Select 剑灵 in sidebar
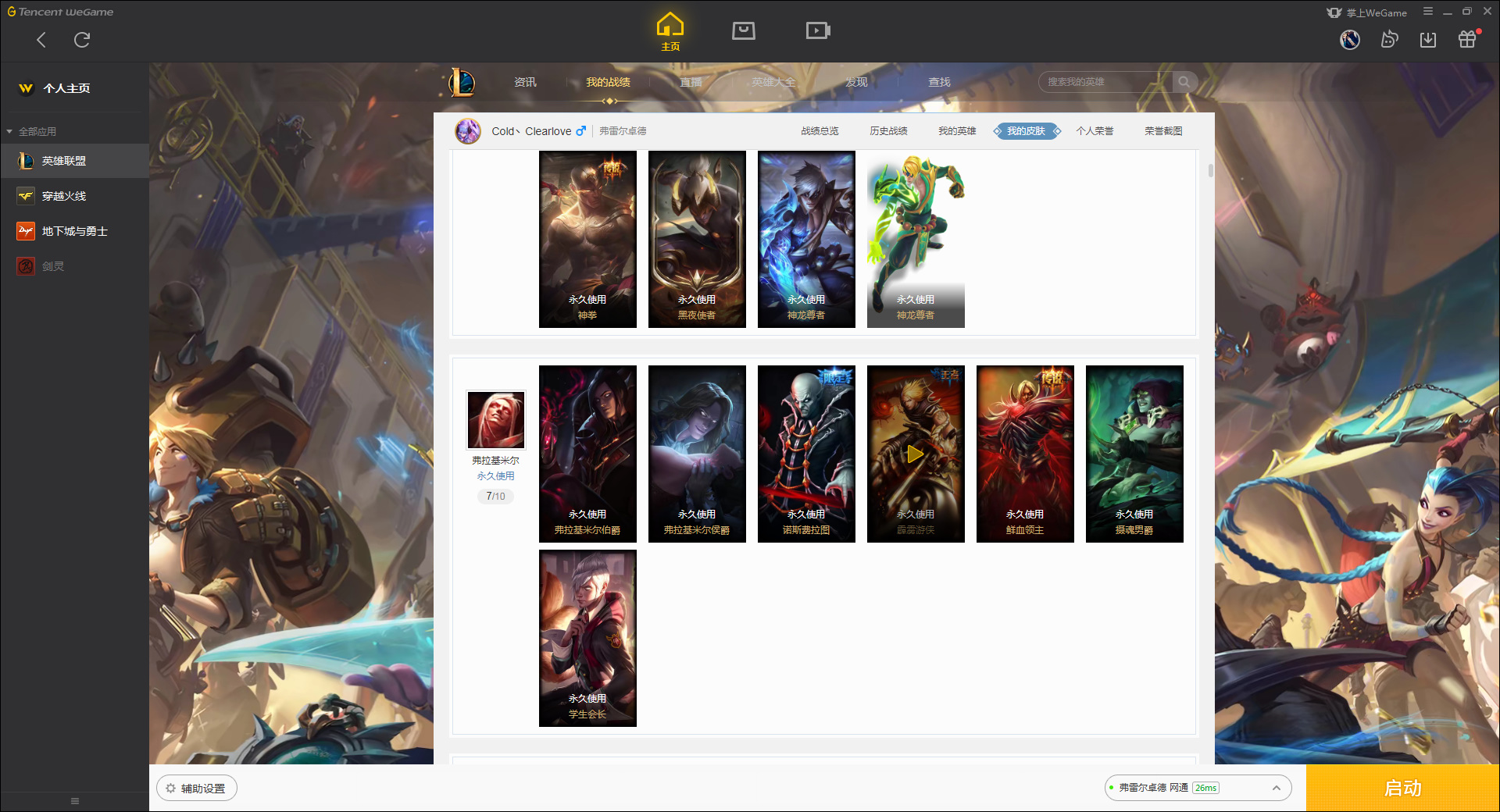The image size is (1500, 812). [x=74, y=266]
